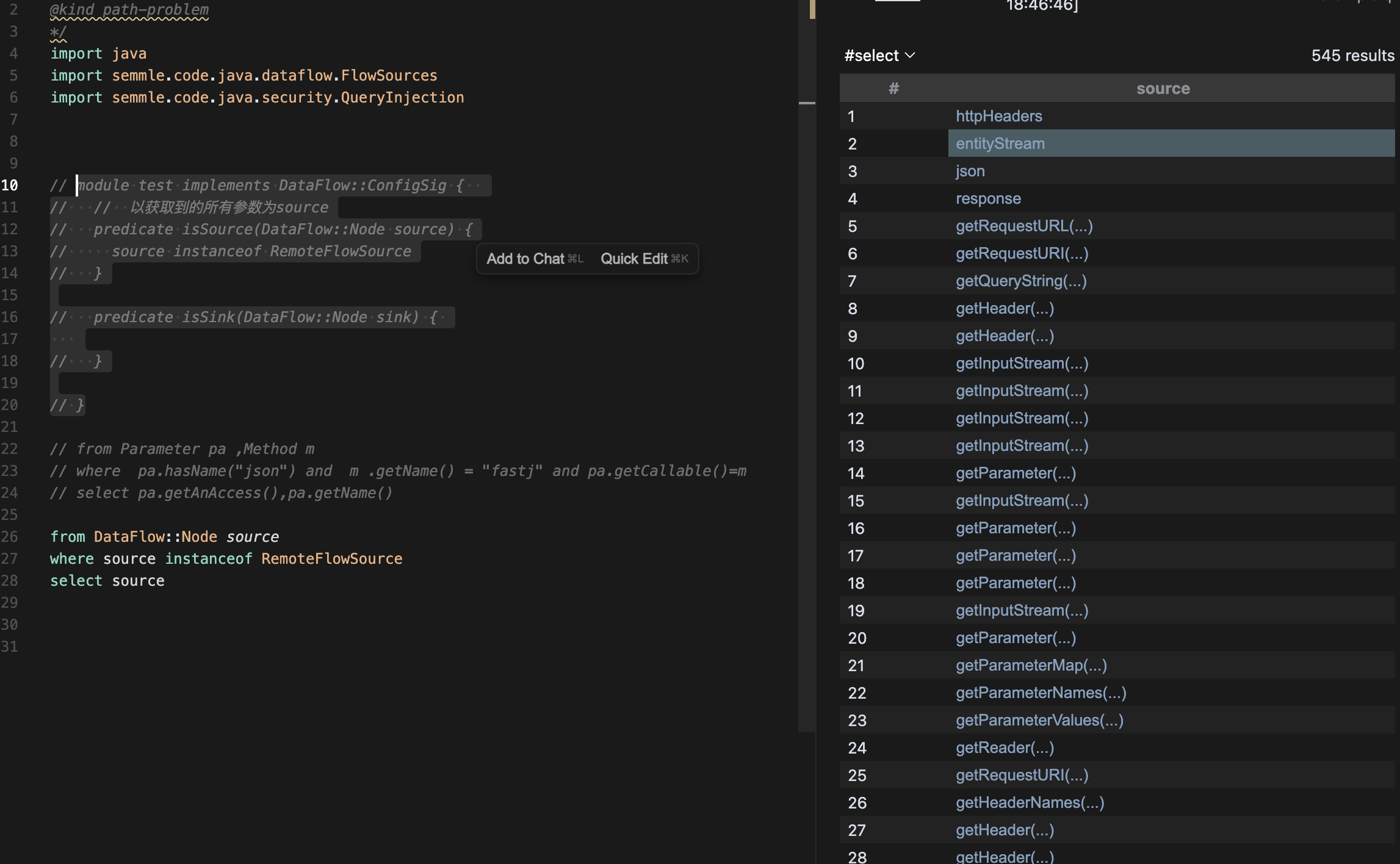Open getRequestURI(...) link in row 6
The image size is (1400, 864).
tap(1022, 253)
